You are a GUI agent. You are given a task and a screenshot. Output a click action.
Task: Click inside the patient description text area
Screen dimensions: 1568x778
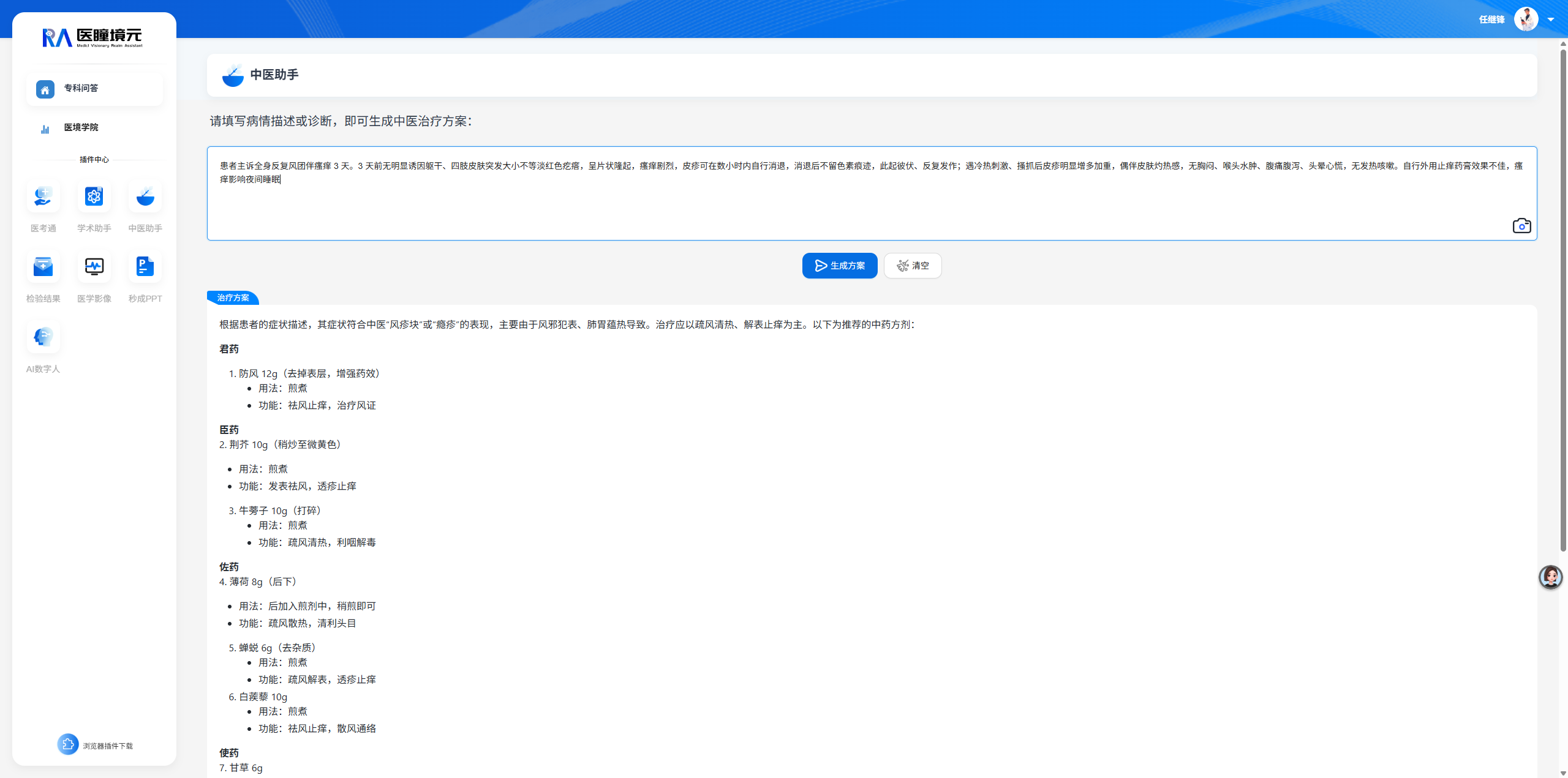point(872,193)
